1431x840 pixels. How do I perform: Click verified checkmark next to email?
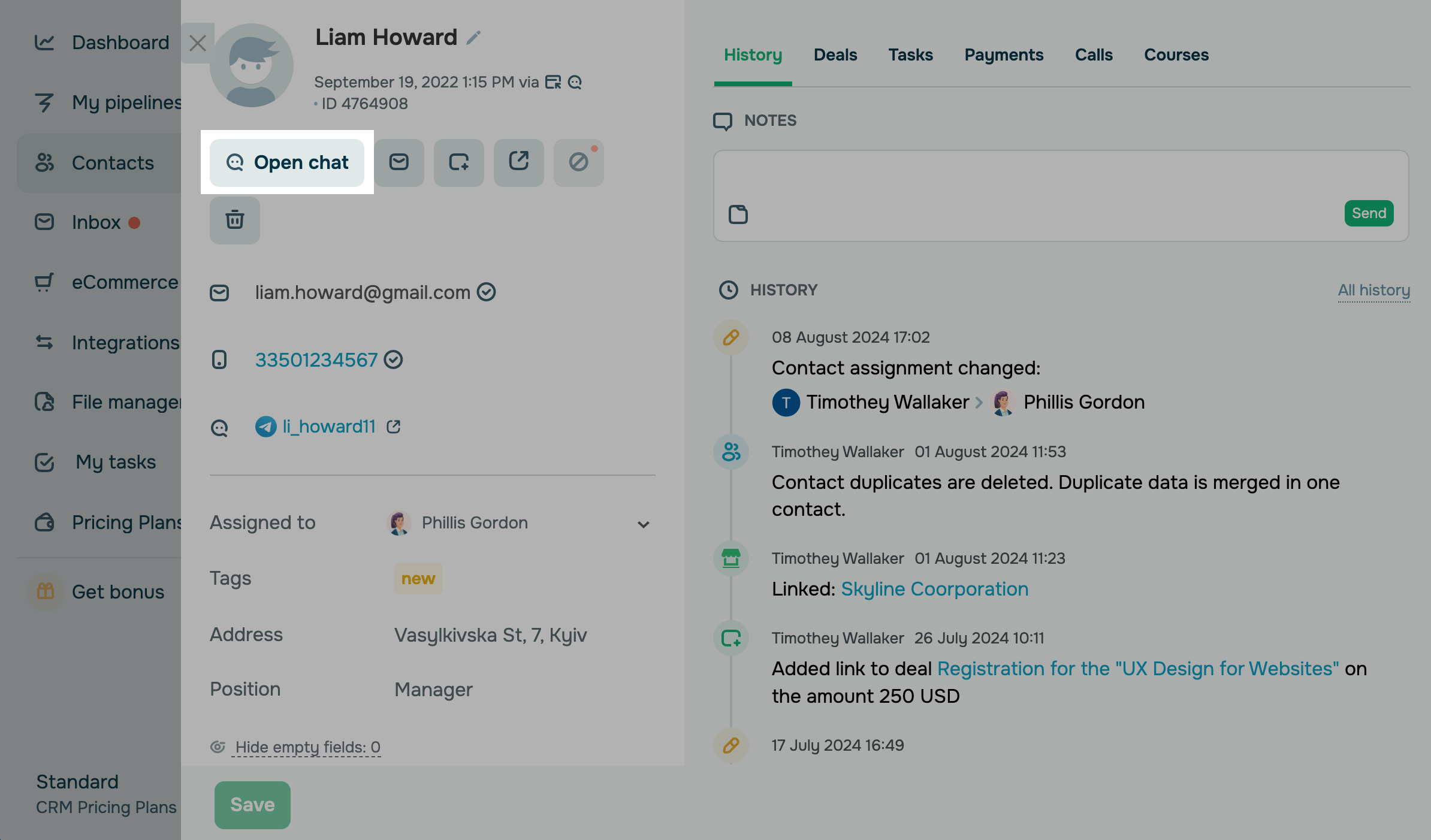pos(486,292)
